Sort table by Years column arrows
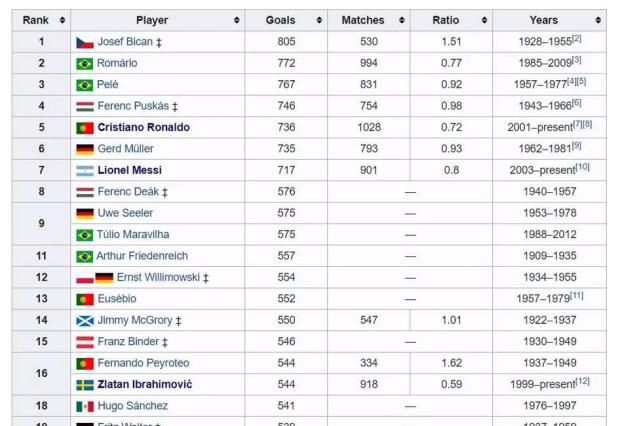The width and height of the screenshot is (640, 426). (x=597, y=20)
